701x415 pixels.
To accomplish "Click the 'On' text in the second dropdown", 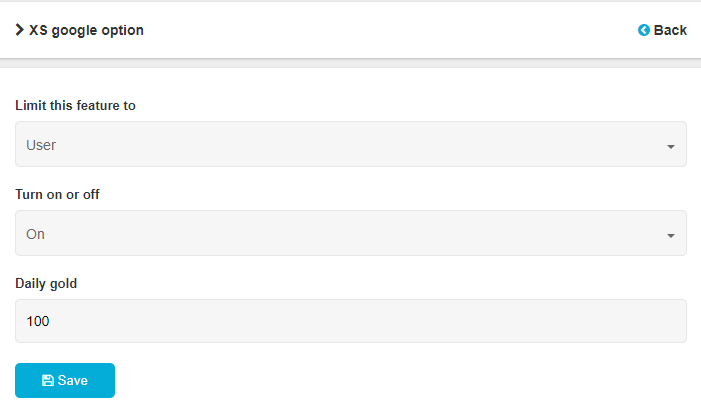I will coord(35,234).
